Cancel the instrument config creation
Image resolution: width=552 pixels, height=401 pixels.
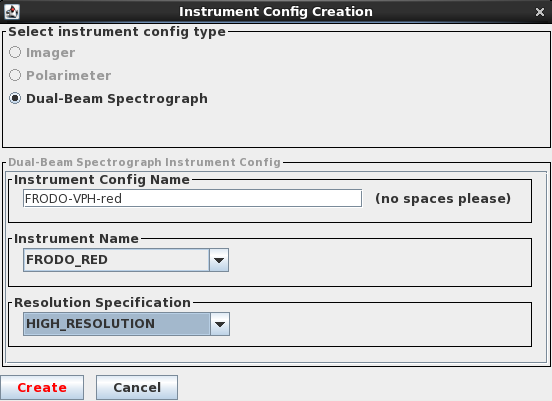137,388
